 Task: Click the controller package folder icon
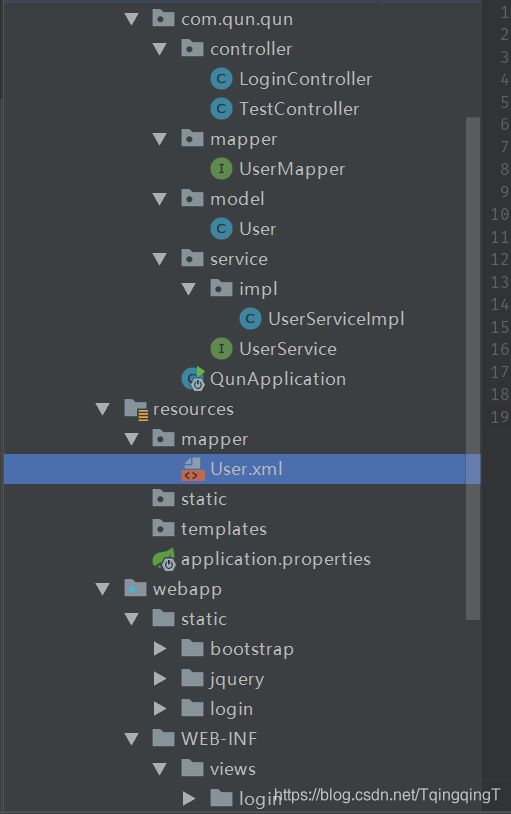pos(192,49)
